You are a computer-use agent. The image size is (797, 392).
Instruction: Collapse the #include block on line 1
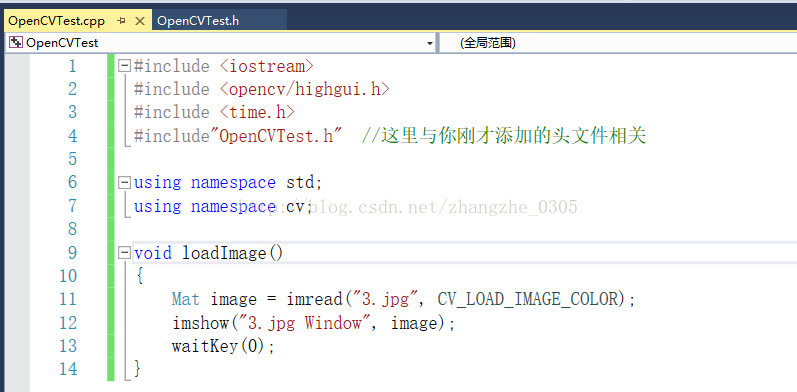point(125,66)
